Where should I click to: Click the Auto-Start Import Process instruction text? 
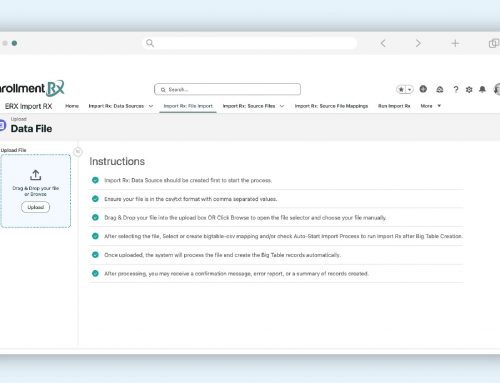coord(283,236)
